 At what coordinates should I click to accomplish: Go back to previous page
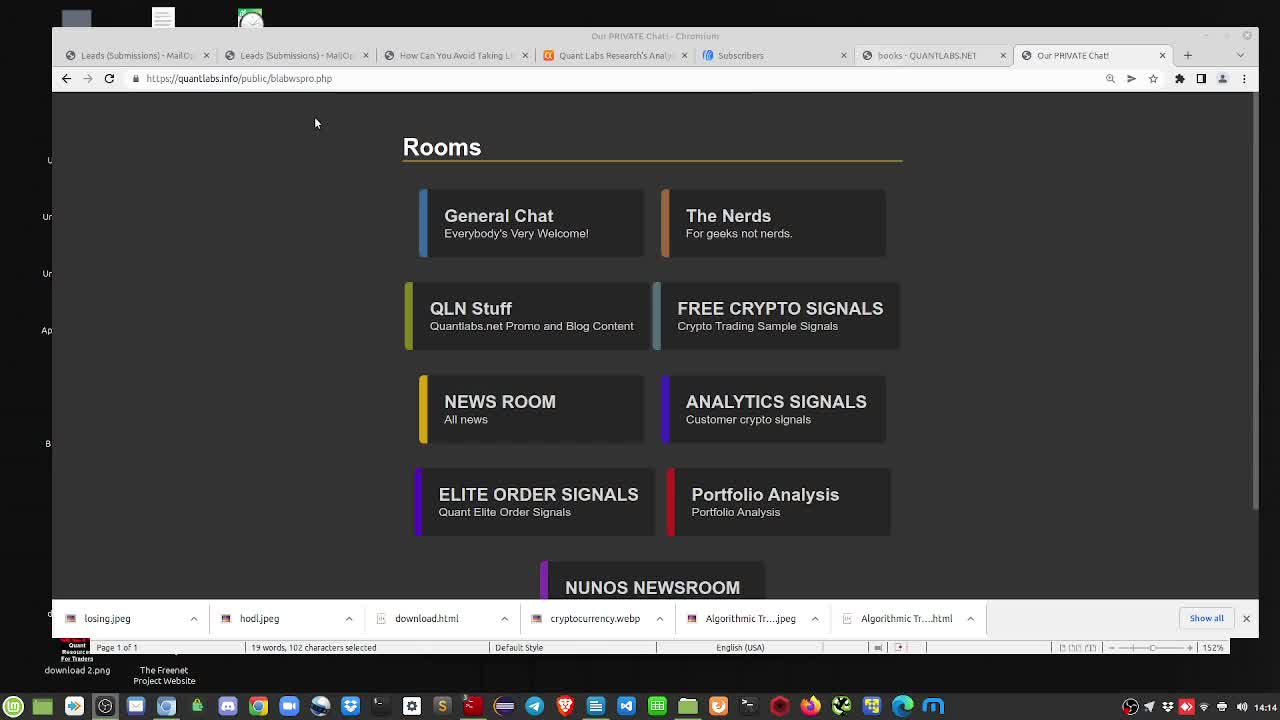(66, 78)
